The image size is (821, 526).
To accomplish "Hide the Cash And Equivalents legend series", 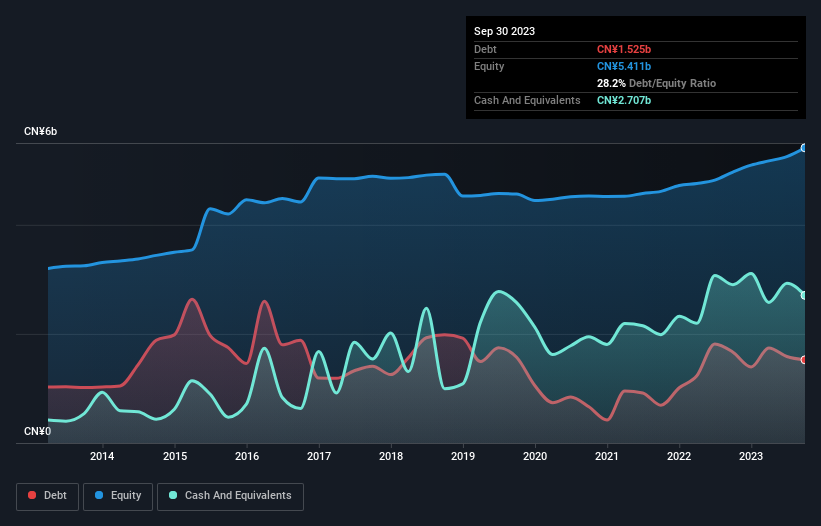I will 230,496.
